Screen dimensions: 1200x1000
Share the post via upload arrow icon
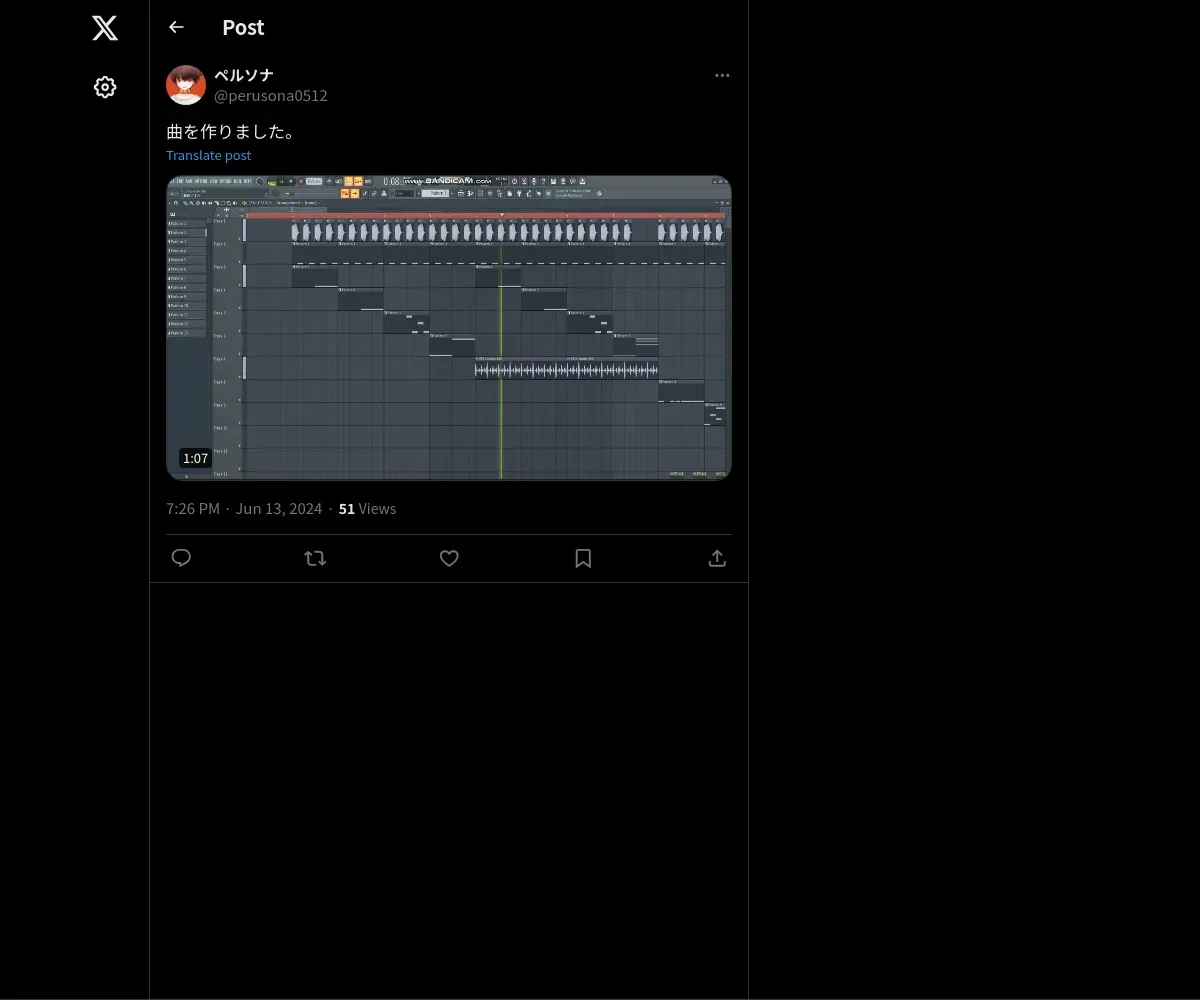coord(717,558)
